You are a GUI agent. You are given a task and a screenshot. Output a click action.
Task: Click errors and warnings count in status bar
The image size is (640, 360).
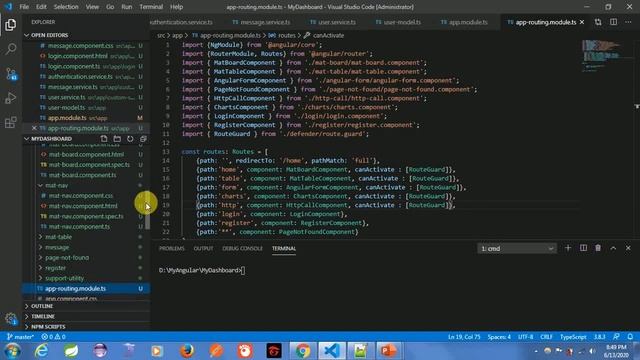pos(53,337)
